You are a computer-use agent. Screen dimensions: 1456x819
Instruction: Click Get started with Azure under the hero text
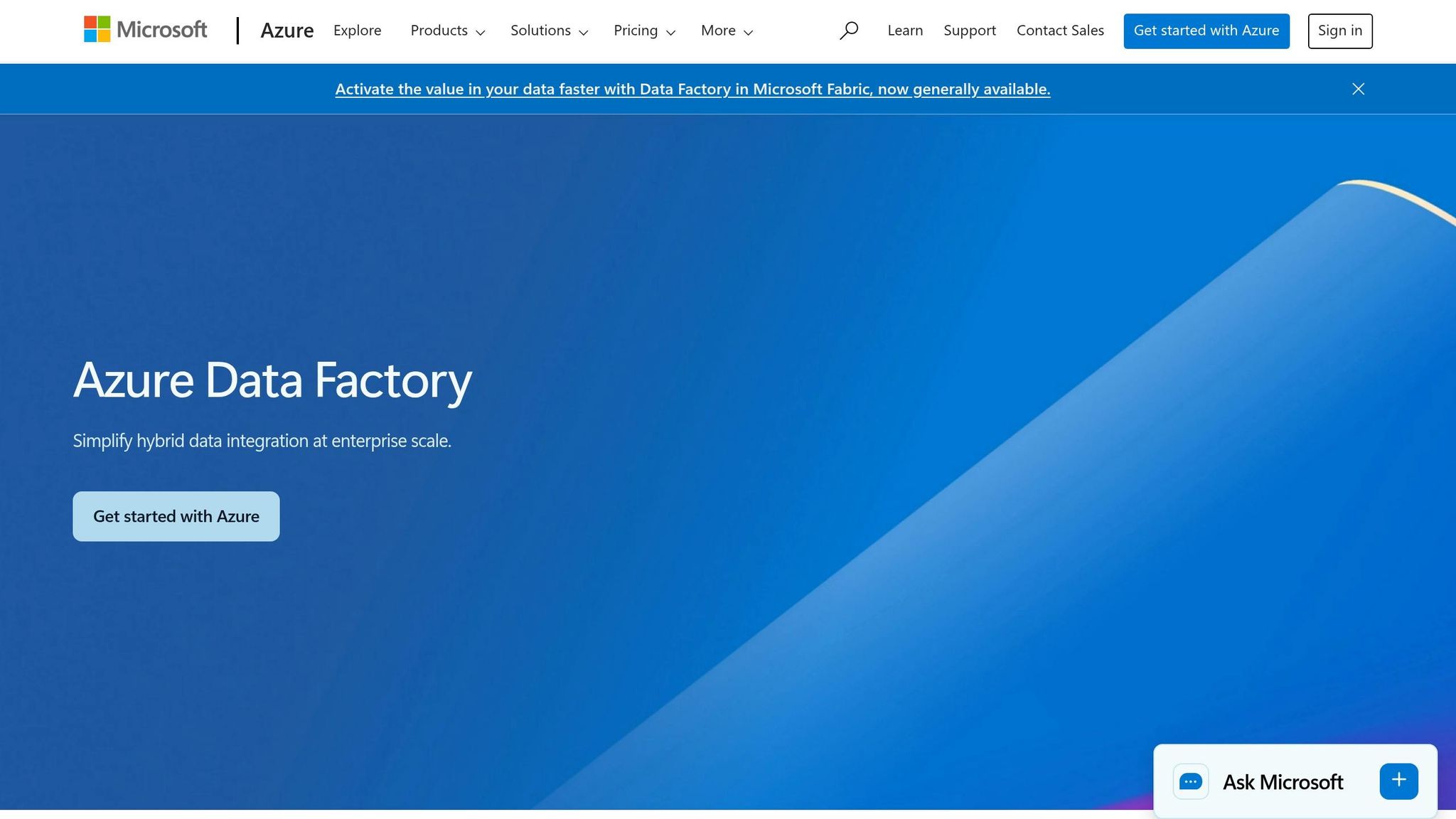[x=176, y=516]
